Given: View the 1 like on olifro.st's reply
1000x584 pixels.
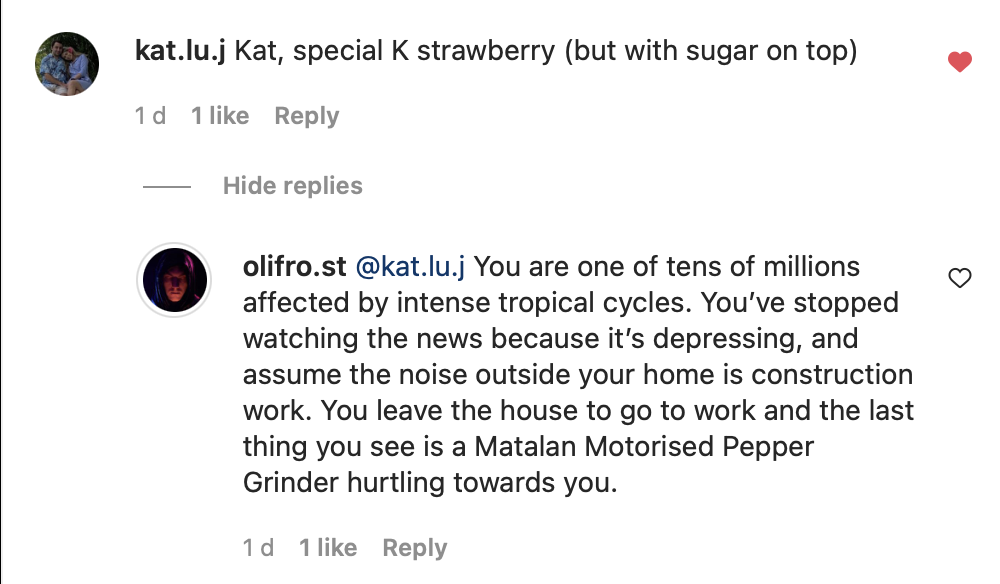Looking at the screenshot, I should click(x=328, y=548).
